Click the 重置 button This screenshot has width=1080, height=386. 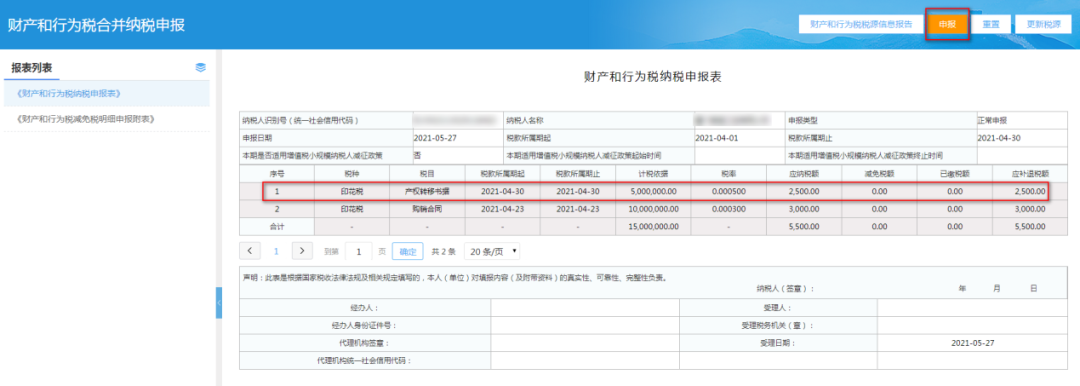click(991, 24)
